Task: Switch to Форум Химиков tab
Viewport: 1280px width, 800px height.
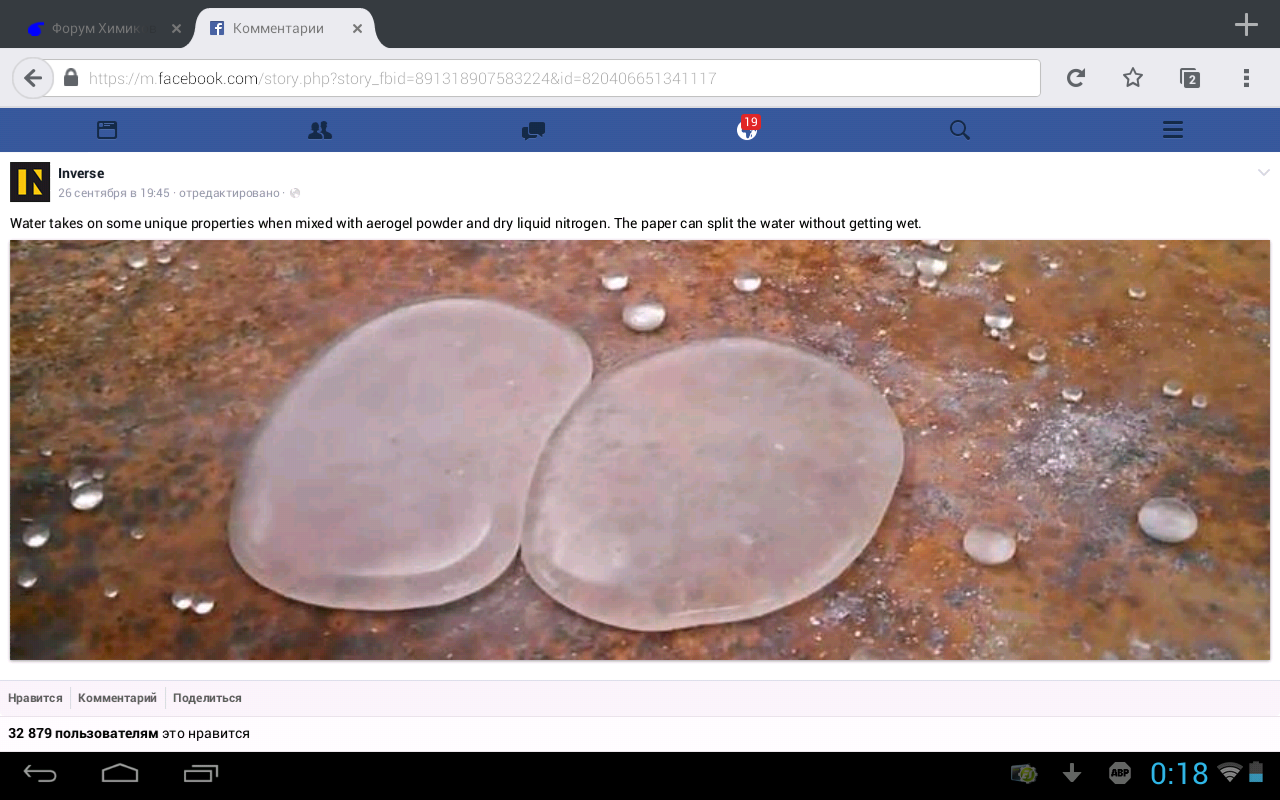Action: click(x=95, y=28)
